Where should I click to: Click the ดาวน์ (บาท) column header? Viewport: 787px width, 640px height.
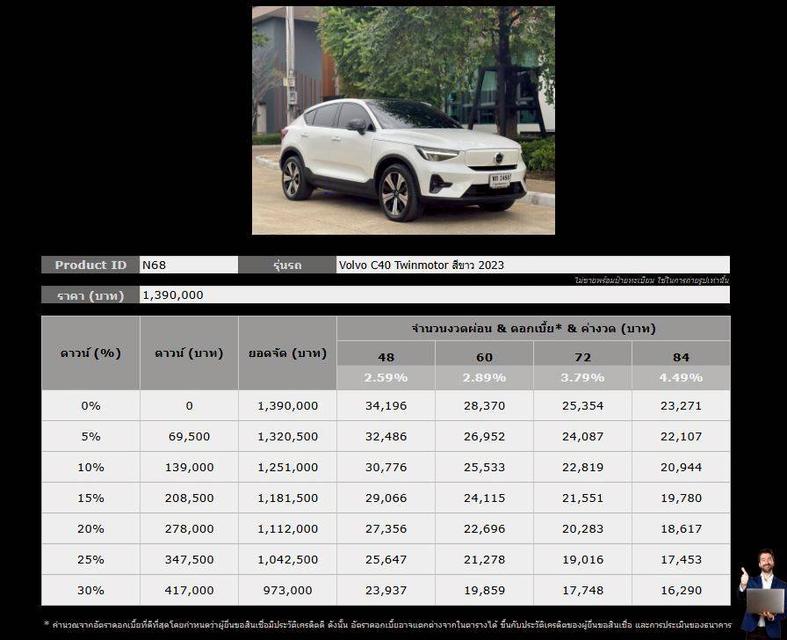click(189, 353)
